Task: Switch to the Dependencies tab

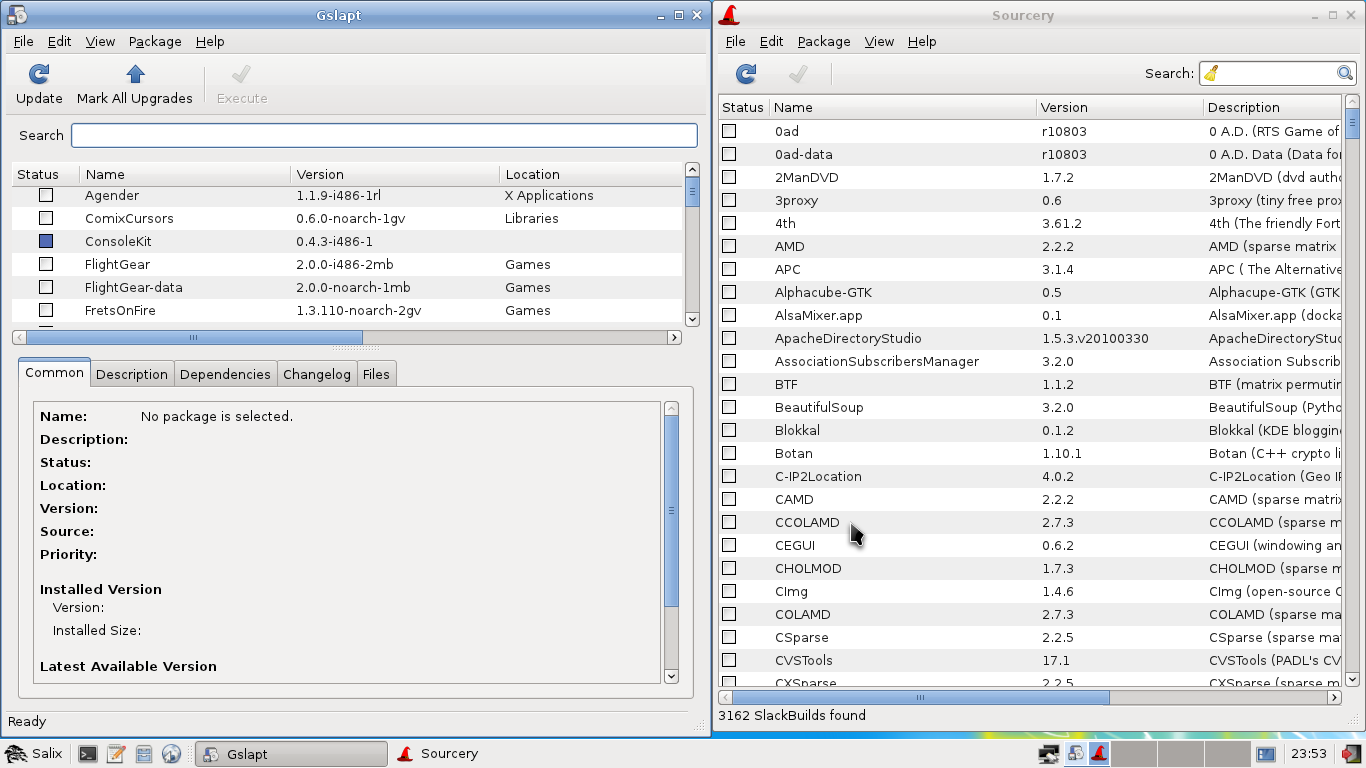Action: [225, 373]
